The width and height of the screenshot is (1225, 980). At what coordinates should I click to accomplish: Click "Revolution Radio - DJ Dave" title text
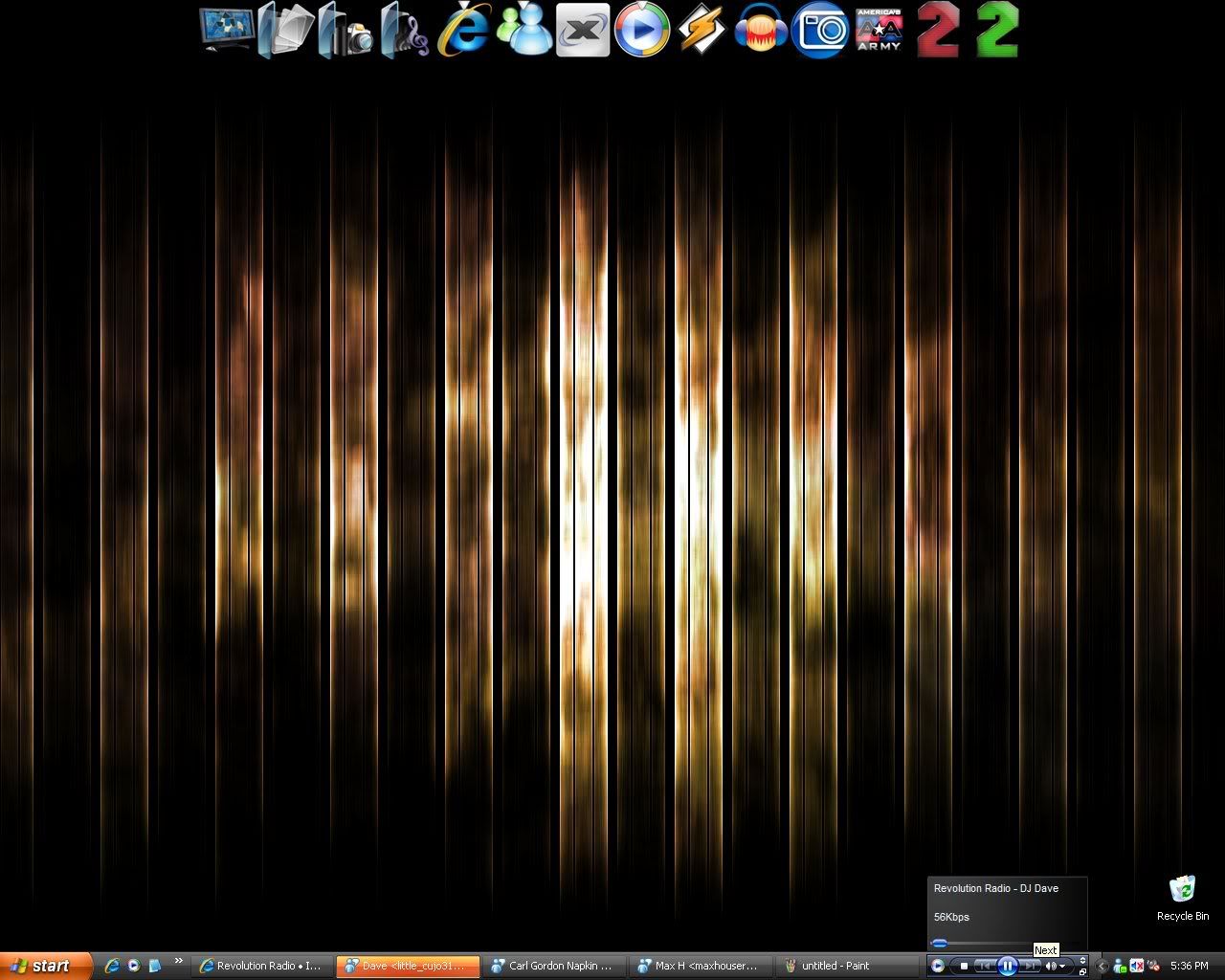[x=995, y=888]
